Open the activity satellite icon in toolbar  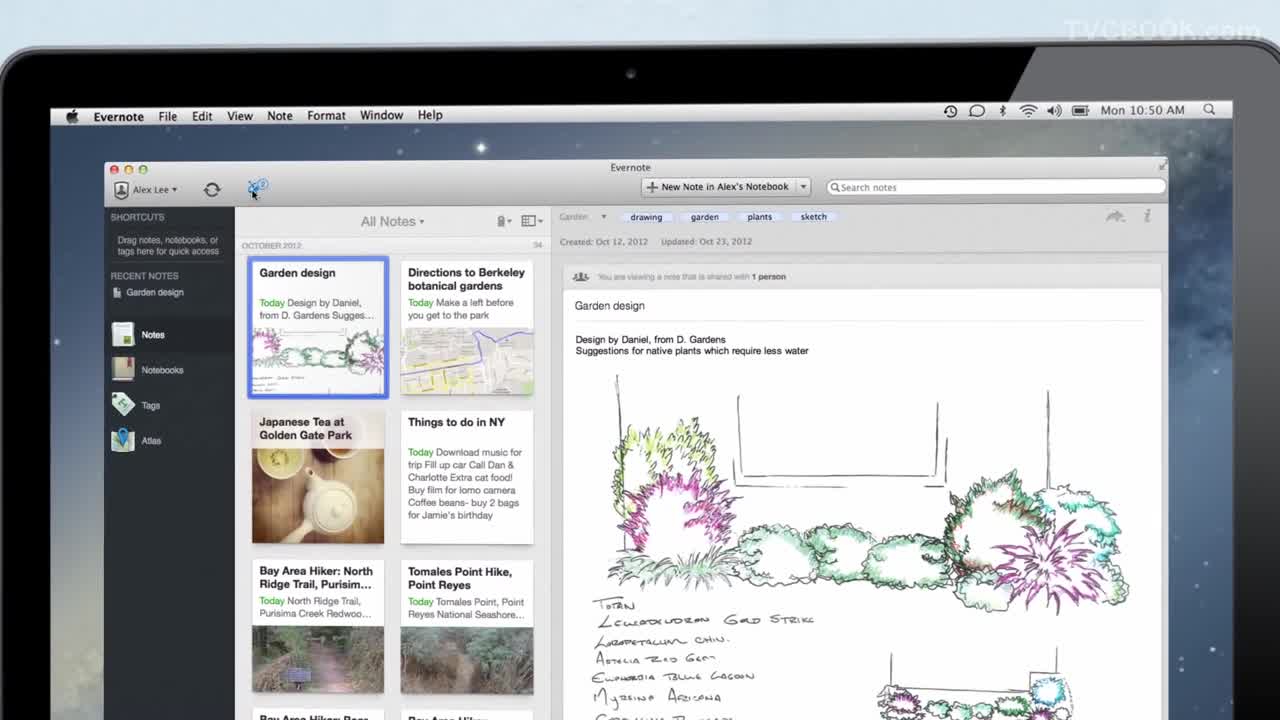[257, 188]
